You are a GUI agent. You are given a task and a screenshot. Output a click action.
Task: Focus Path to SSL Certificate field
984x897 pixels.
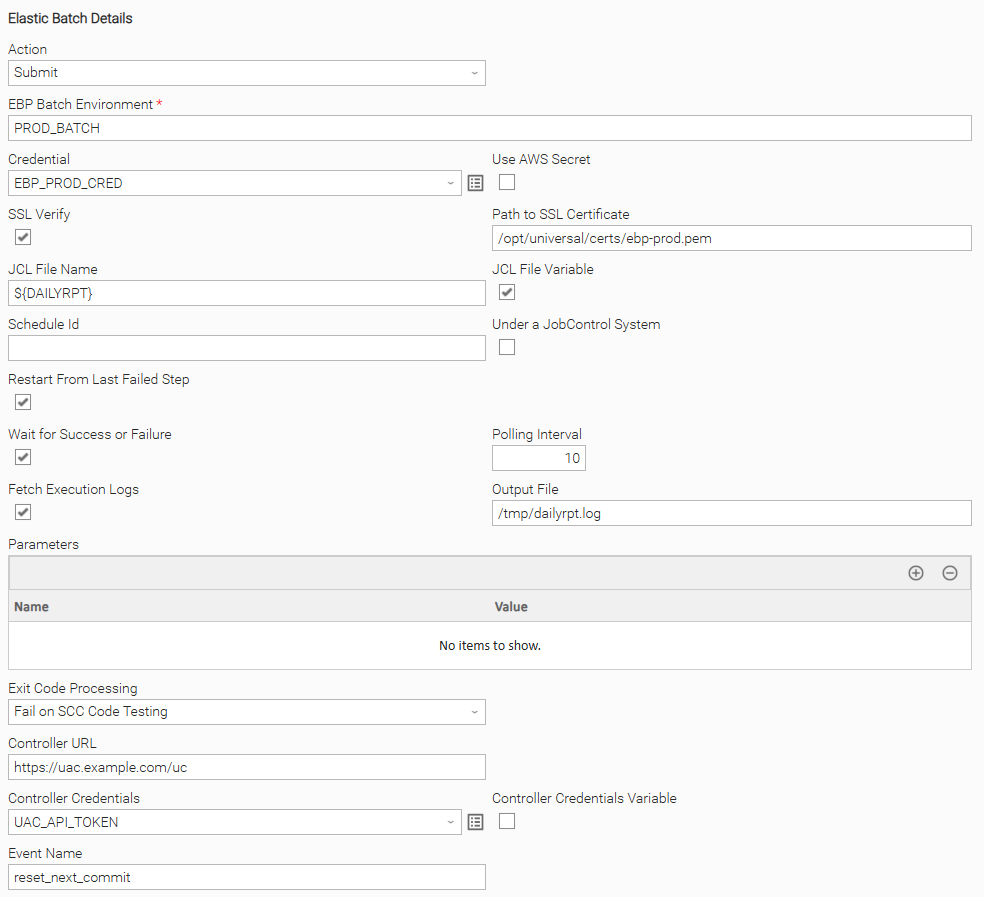tap(732, 239)
